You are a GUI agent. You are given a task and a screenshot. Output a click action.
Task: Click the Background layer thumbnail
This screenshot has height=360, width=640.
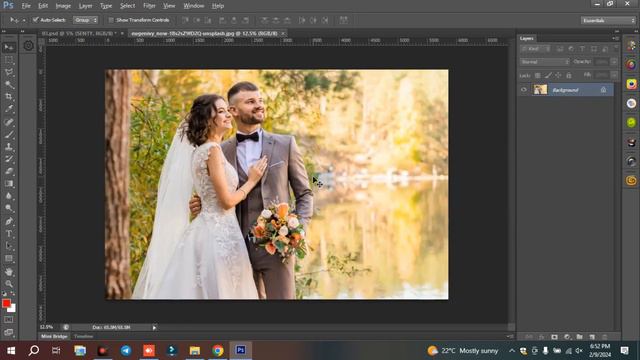(x=540, y=90)
